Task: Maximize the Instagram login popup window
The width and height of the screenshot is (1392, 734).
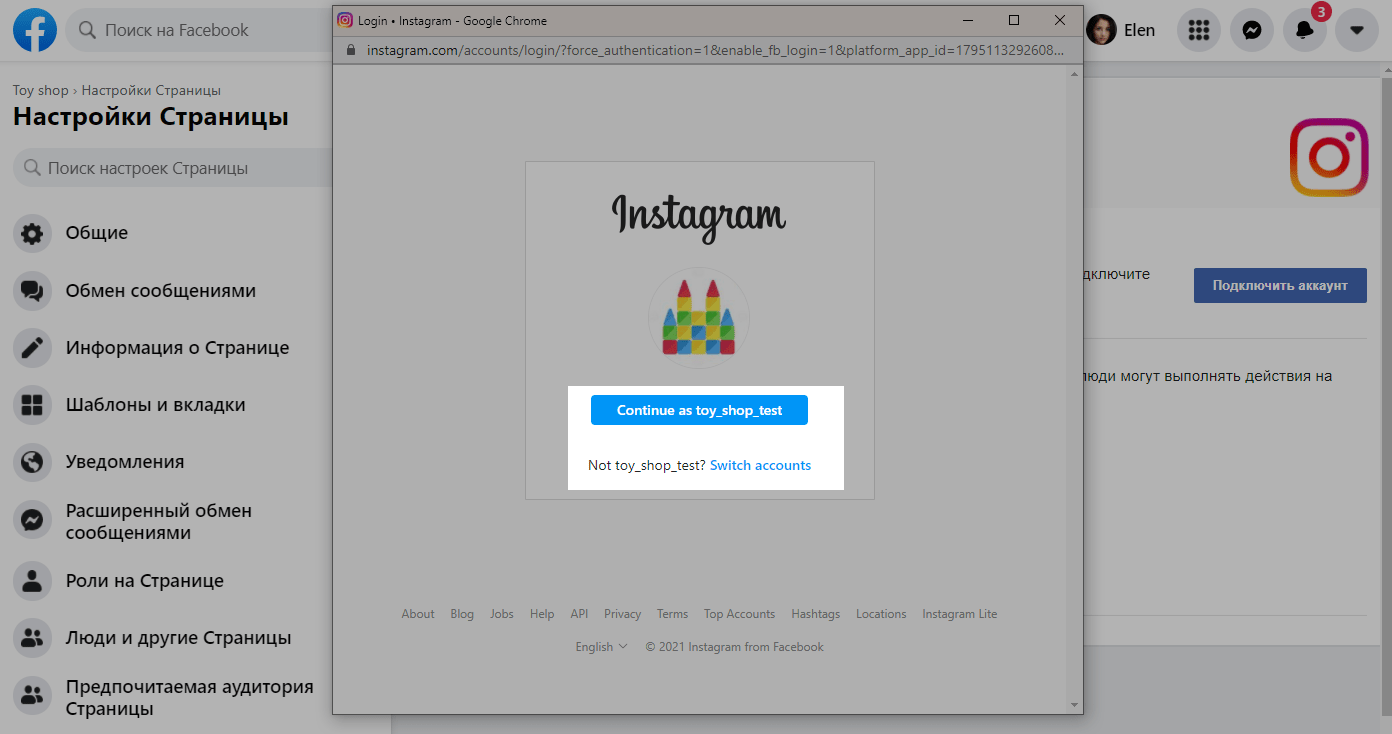Action: [1014, 20]
